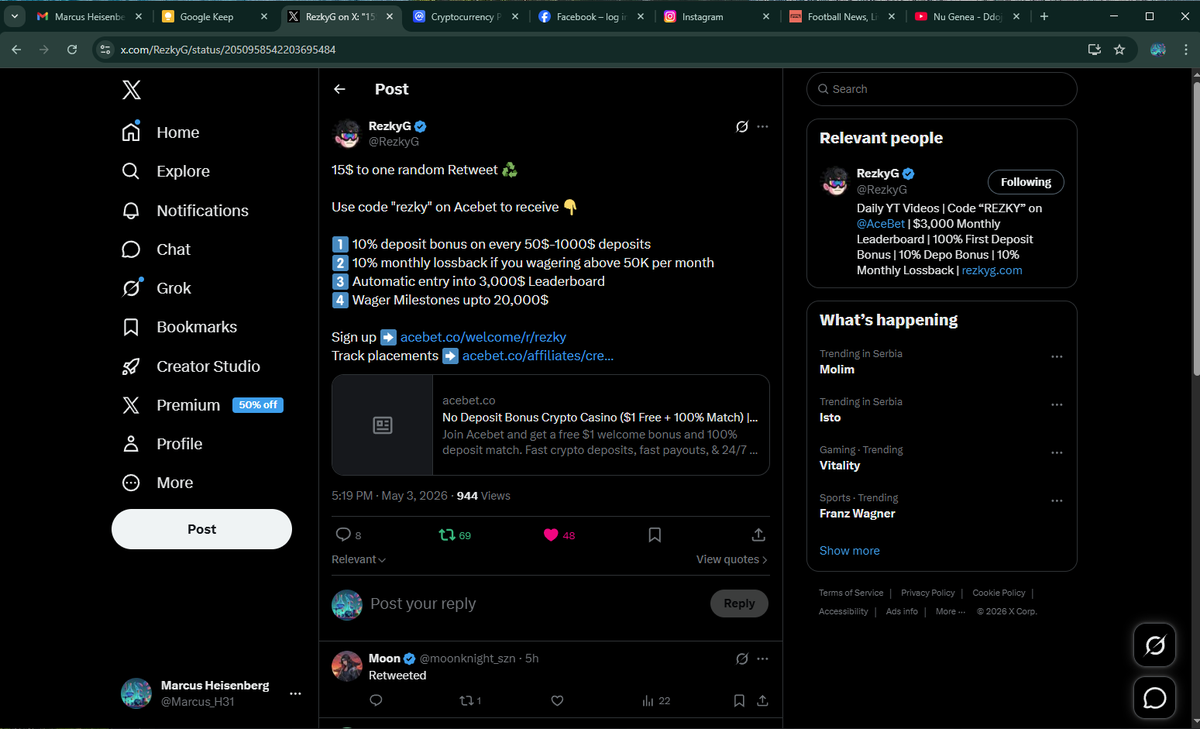Bookmark this page with the star icon
The height and width of the screenshot is (729, 1200).
point(1119,49)
